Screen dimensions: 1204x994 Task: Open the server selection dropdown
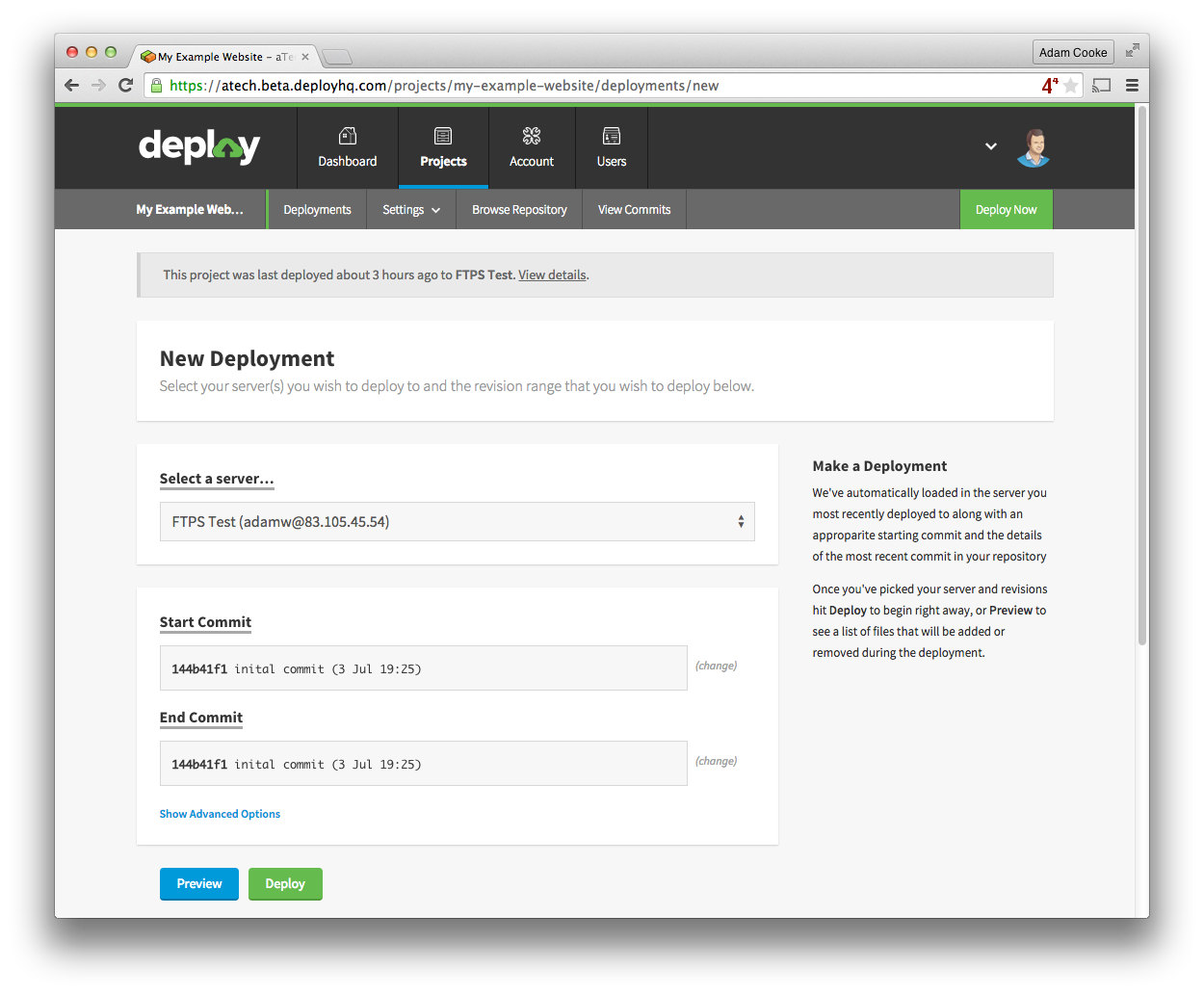tap(458, 520)
